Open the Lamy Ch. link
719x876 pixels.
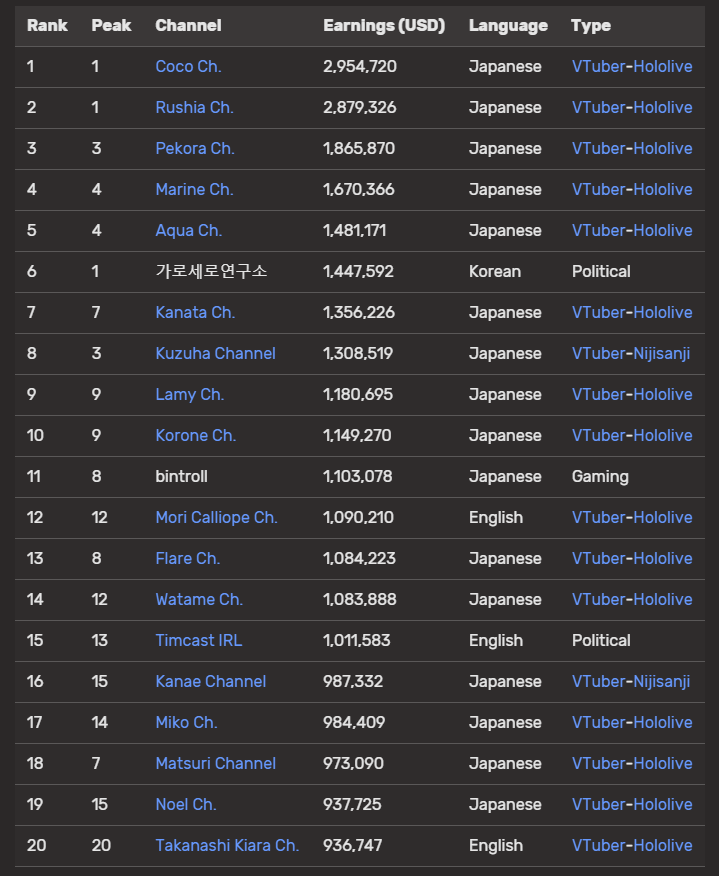pos(190,394)
